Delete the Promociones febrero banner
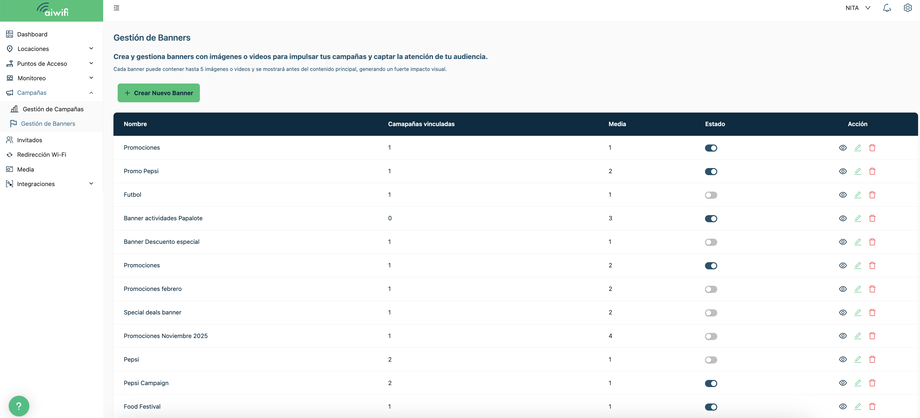Viewport: 920px width, 418px height. pos(872,289)
